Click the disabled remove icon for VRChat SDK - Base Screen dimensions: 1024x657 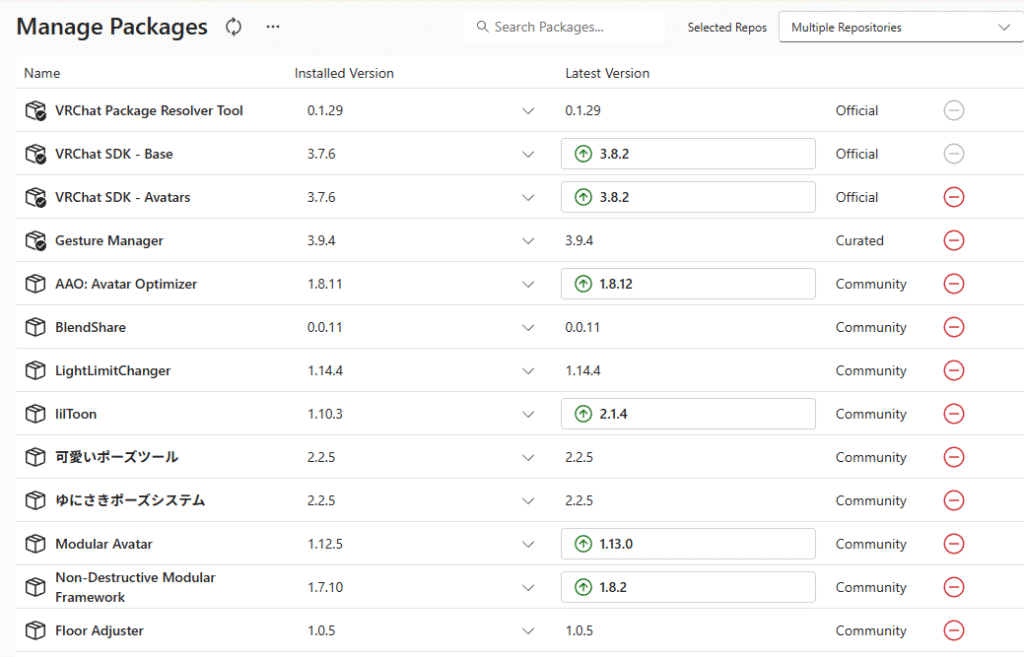(x=953, y=154)
